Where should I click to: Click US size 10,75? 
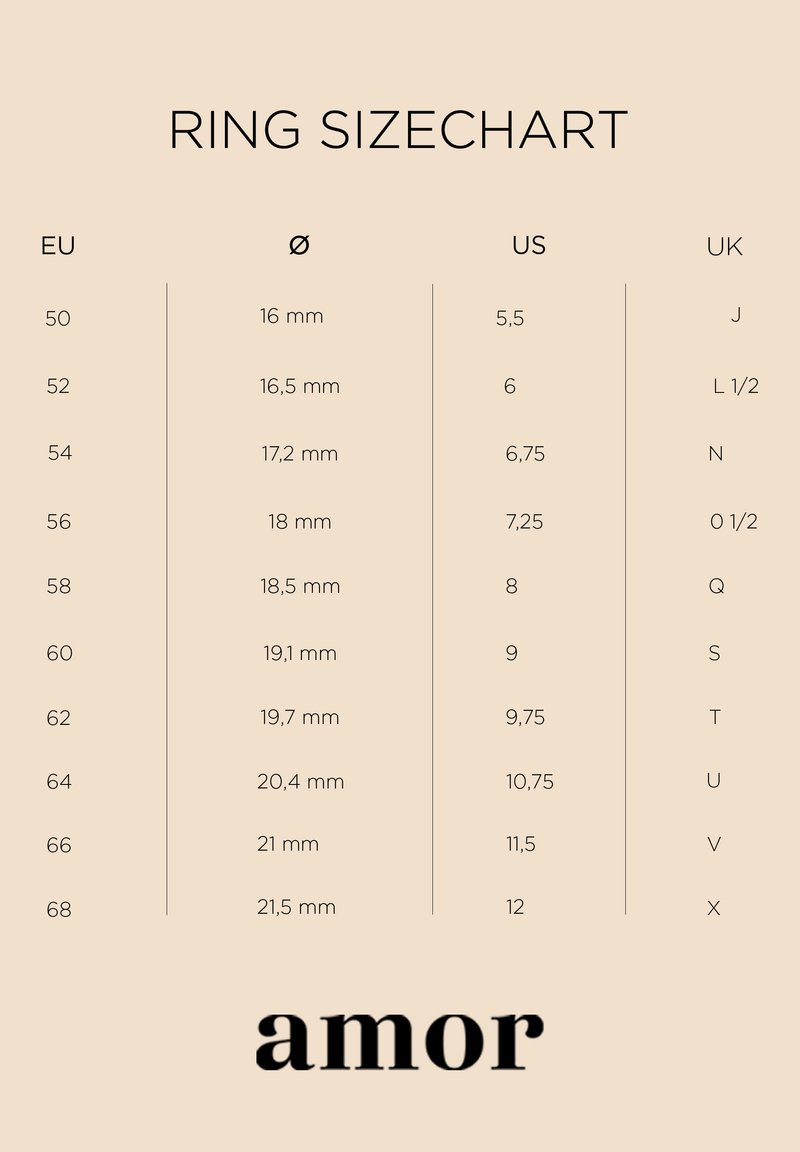coord(529,782)
